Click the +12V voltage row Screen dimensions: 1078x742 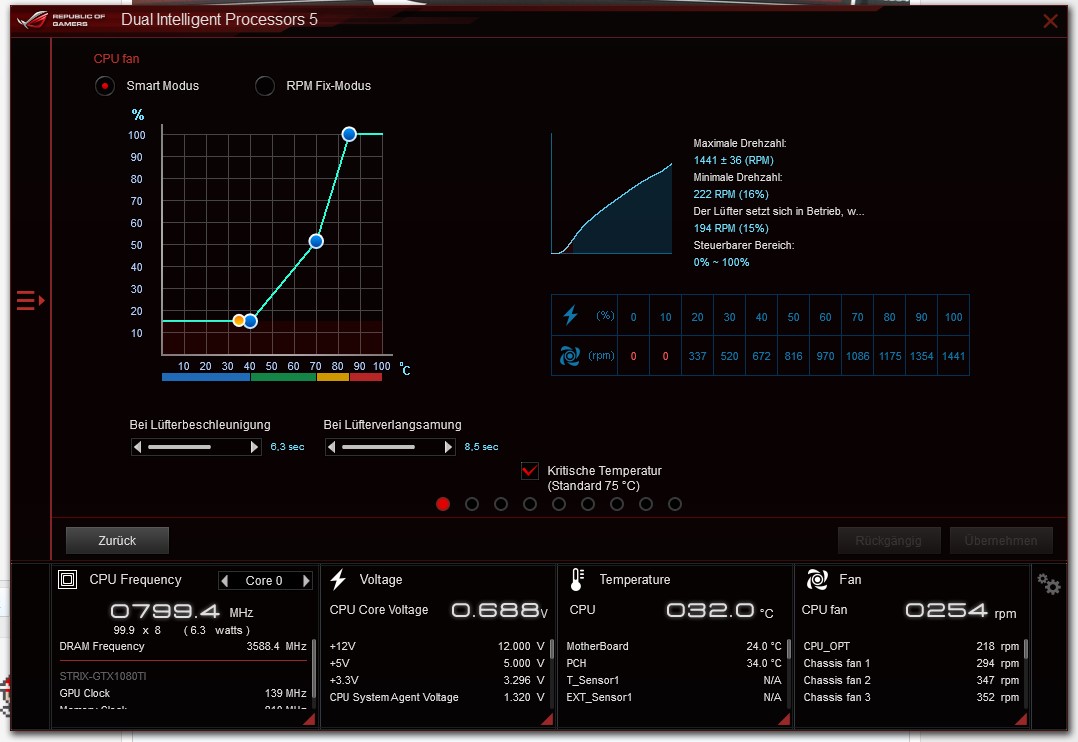(437, 646)
